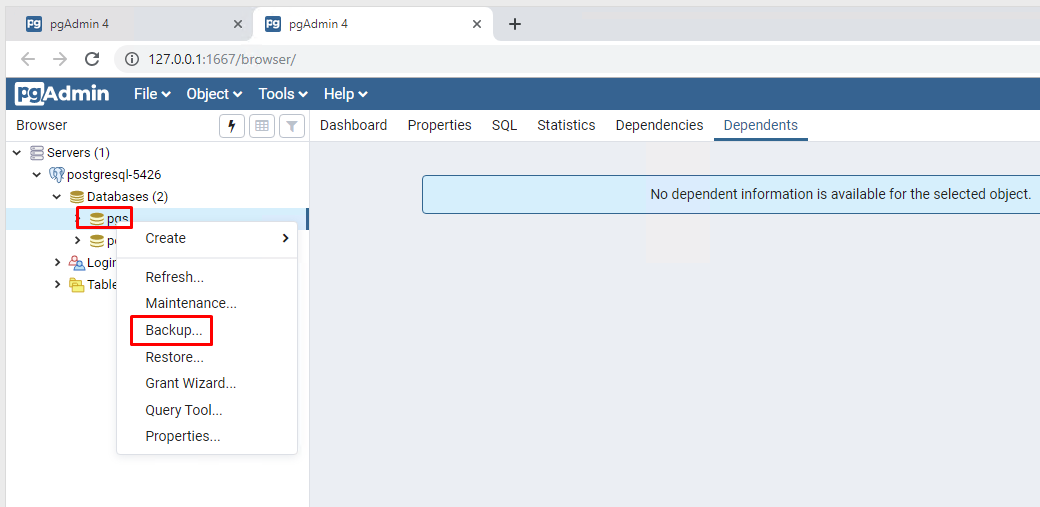
Task: Choose Restore... in the context menu
Action: pyautogui.click(x=174, y=357)
